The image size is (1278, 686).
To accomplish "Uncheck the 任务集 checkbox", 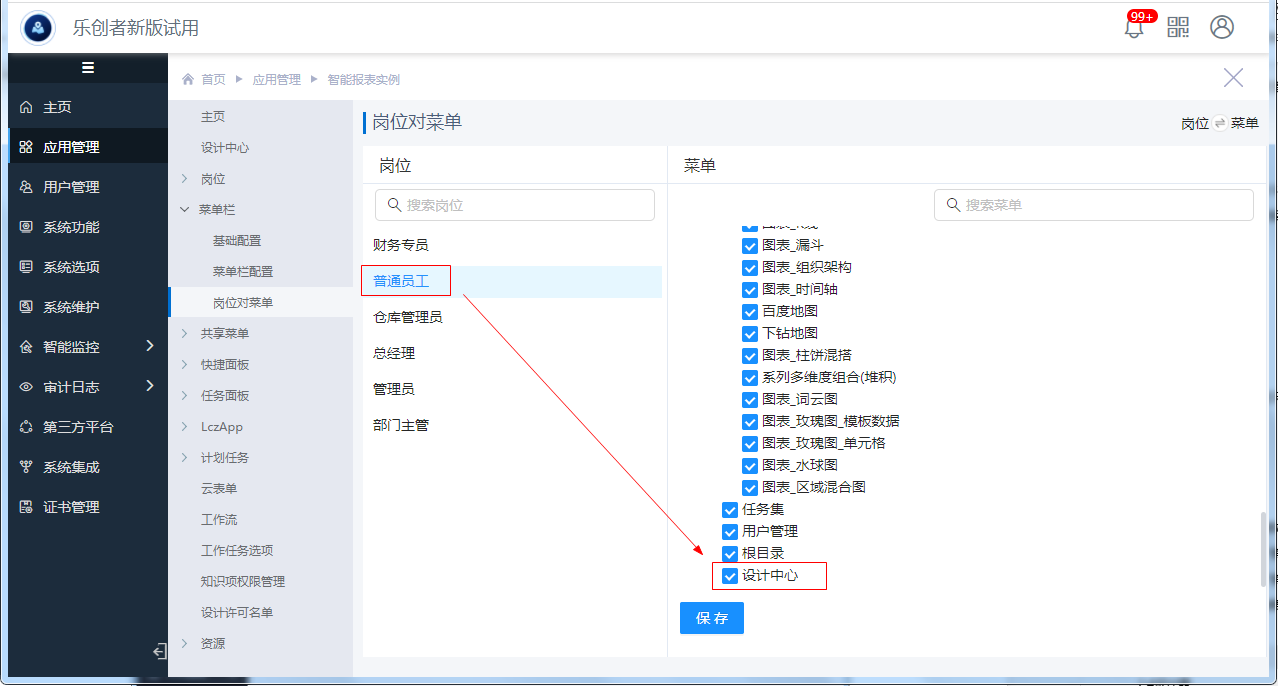I will coord(730,510).
